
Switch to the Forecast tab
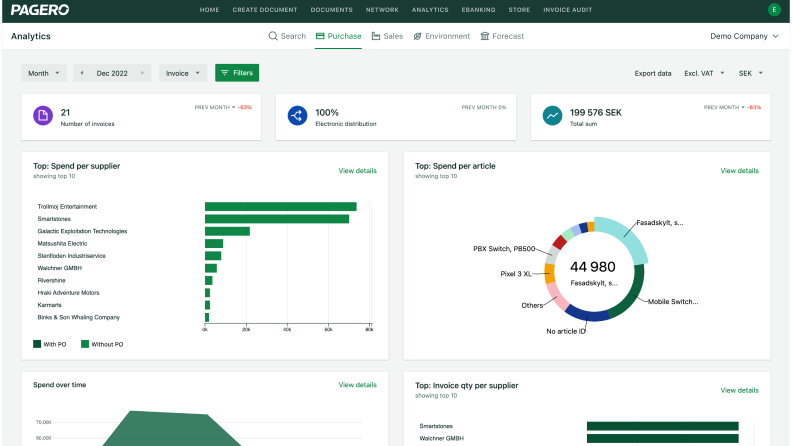coord(502,36)
